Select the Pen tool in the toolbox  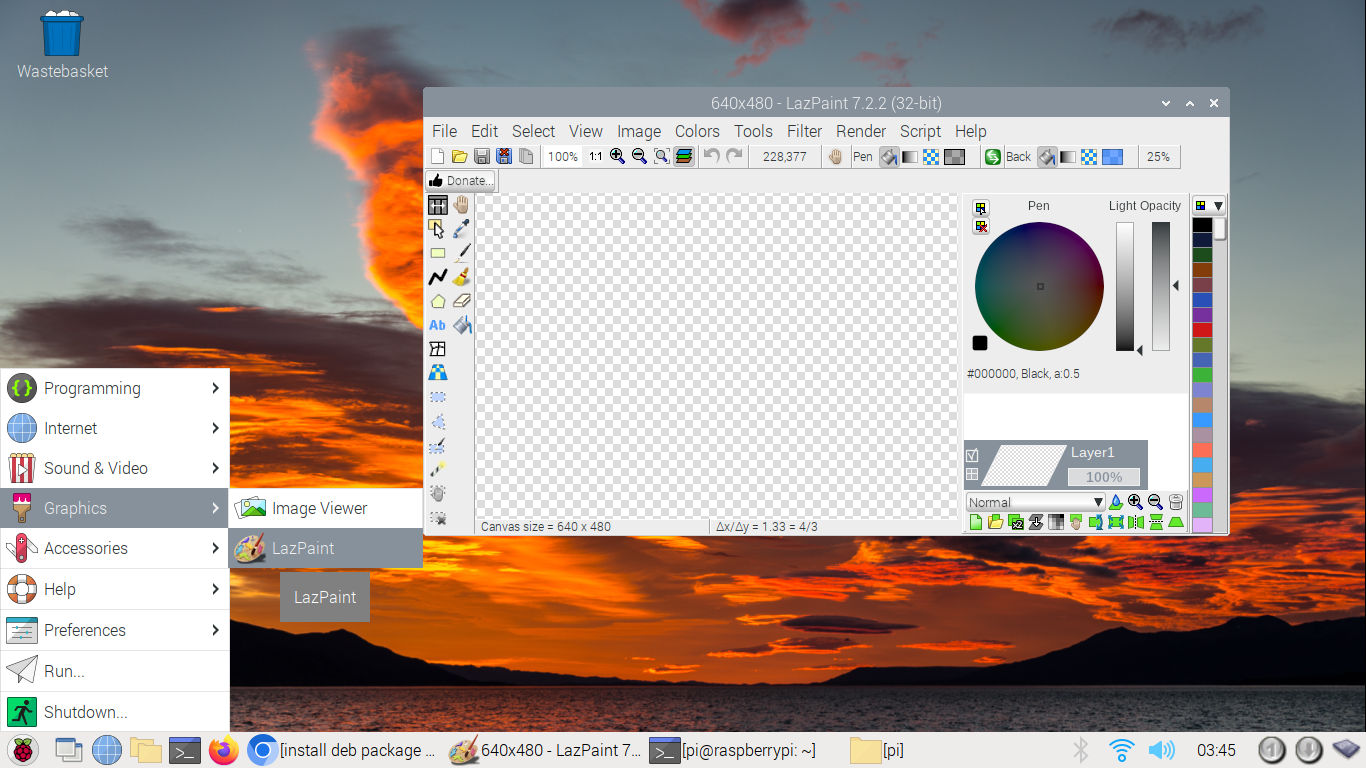coord(461,252)
